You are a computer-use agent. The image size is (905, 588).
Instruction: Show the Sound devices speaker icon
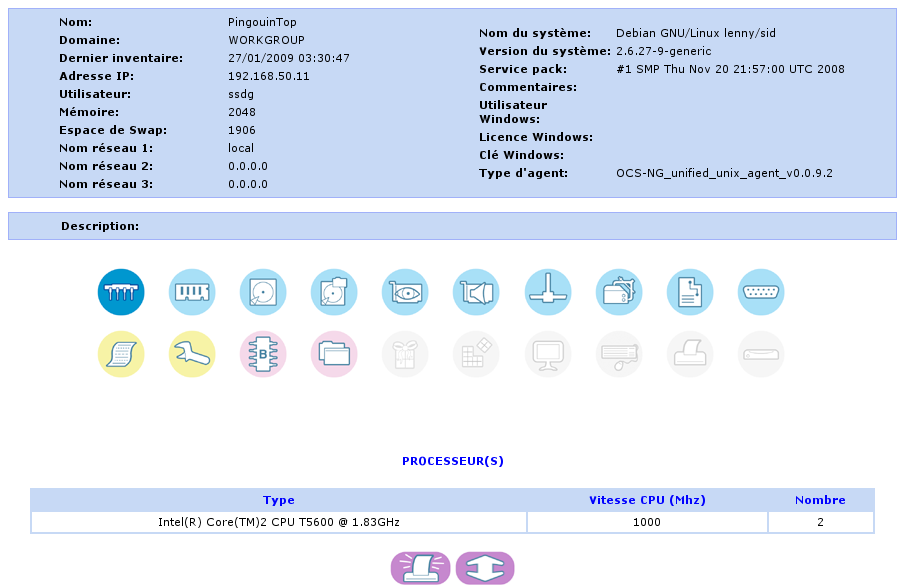476,292
